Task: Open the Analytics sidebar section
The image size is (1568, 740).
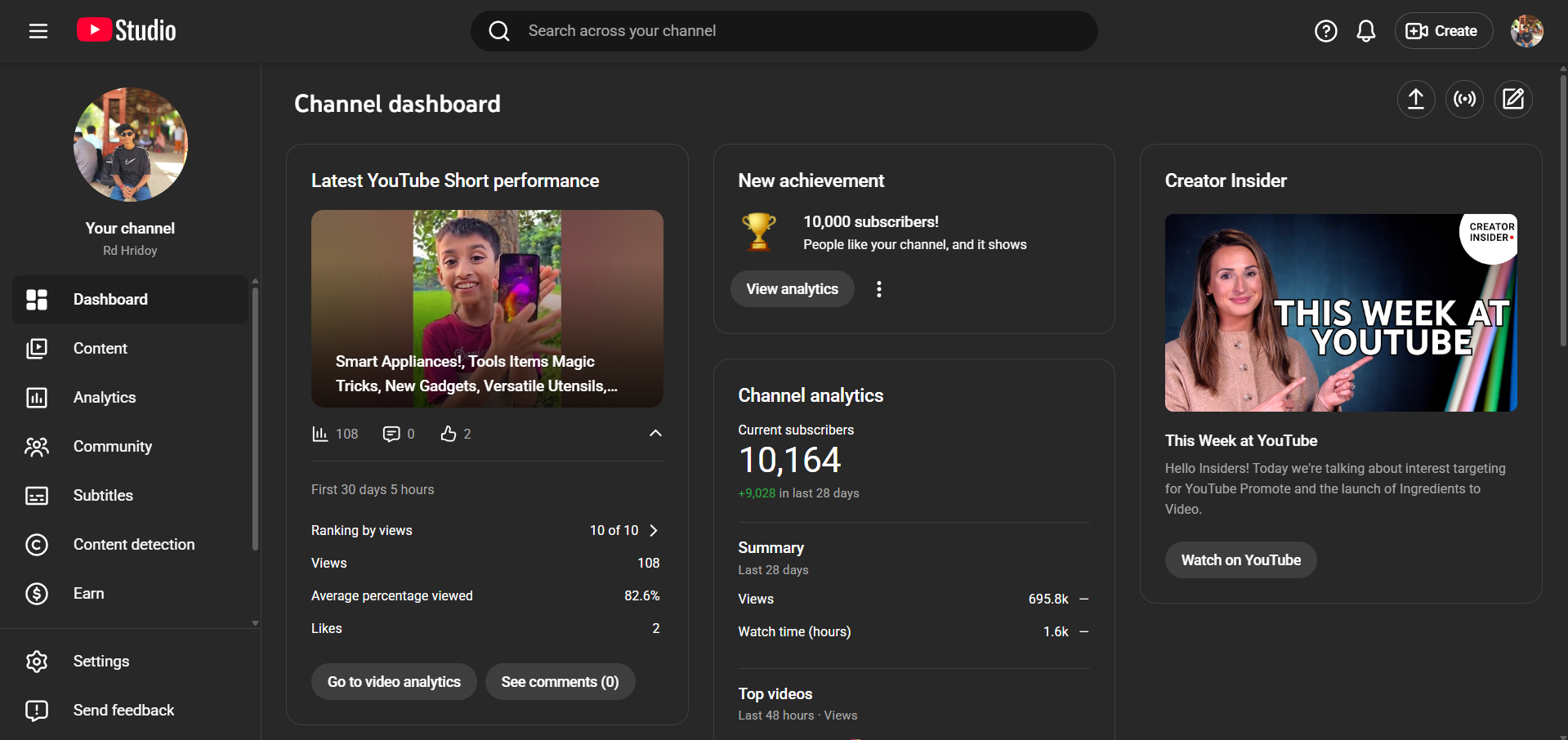Action: pyautogui.click(x=105, y=398)
